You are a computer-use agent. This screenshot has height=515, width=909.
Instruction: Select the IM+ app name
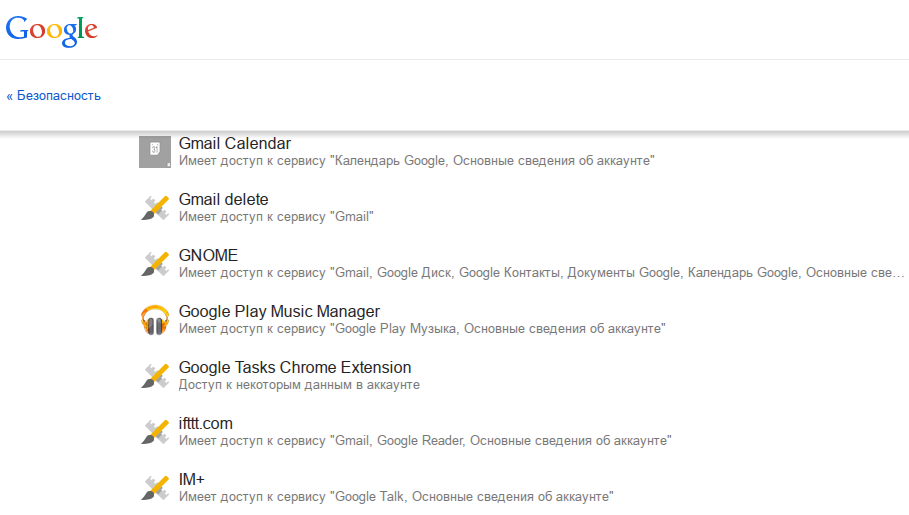pyautogui.click(x=192, y=480)
